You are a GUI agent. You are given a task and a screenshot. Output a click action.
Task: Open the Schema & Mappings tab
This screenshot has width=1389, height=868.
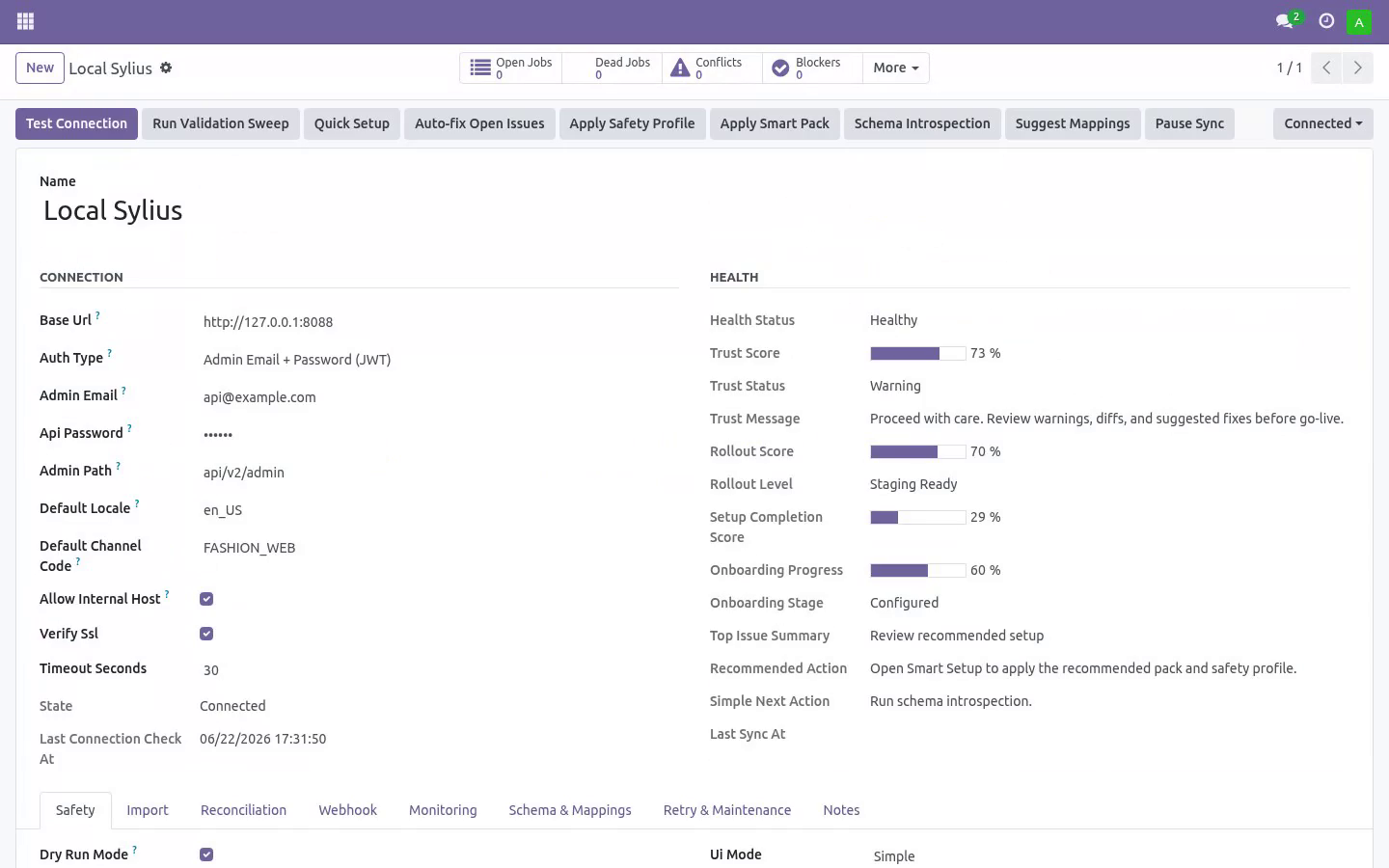[x=570, y=810]
